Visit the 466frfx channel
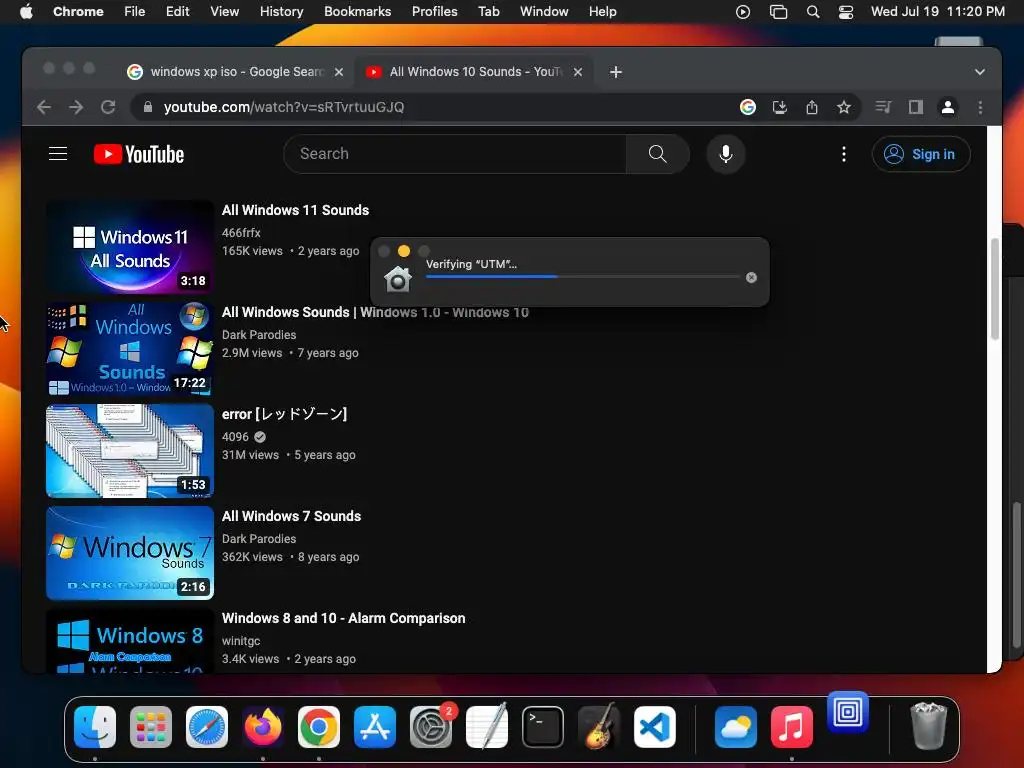This screenshot has width=1024, height=768. pyautogui.click(x=241, y=232)
